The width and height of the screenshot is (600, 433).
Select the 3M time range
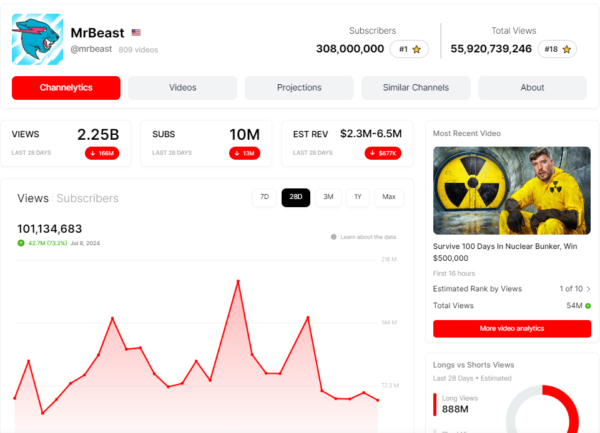(328, 197)
